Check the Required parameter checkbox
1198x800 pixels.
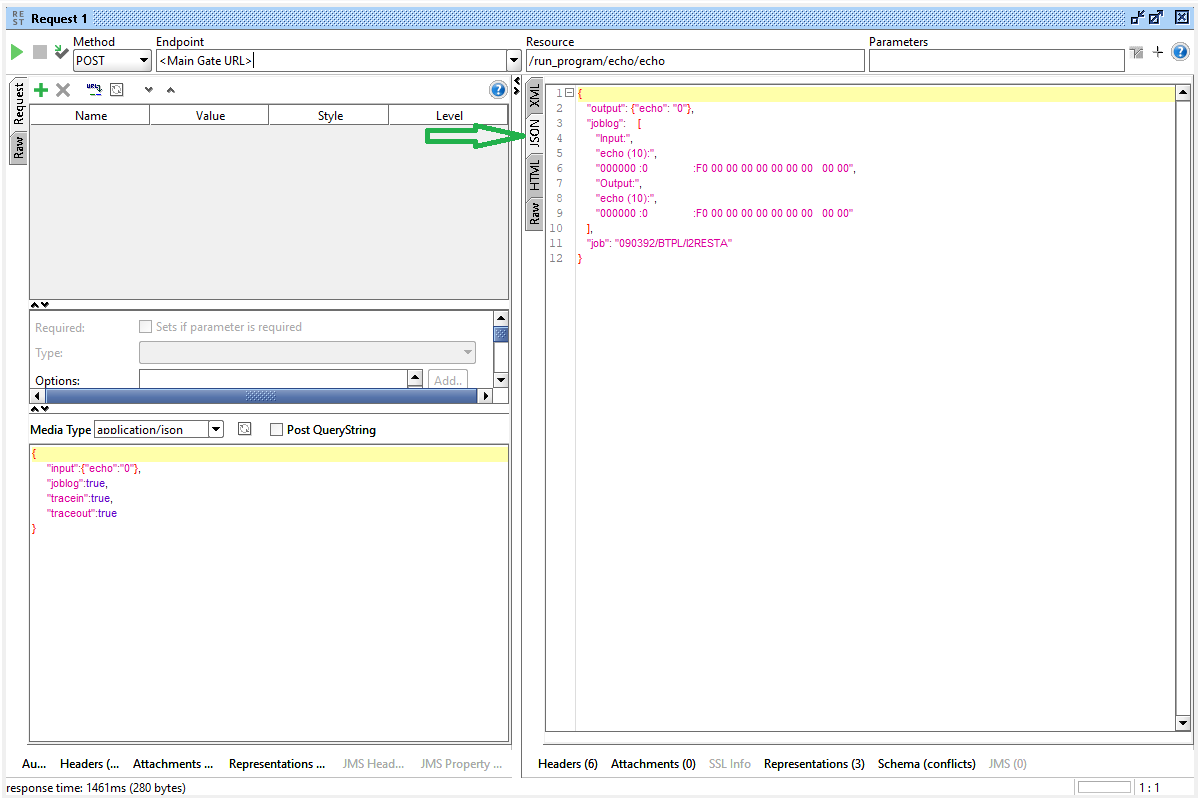tap(145, 326)
